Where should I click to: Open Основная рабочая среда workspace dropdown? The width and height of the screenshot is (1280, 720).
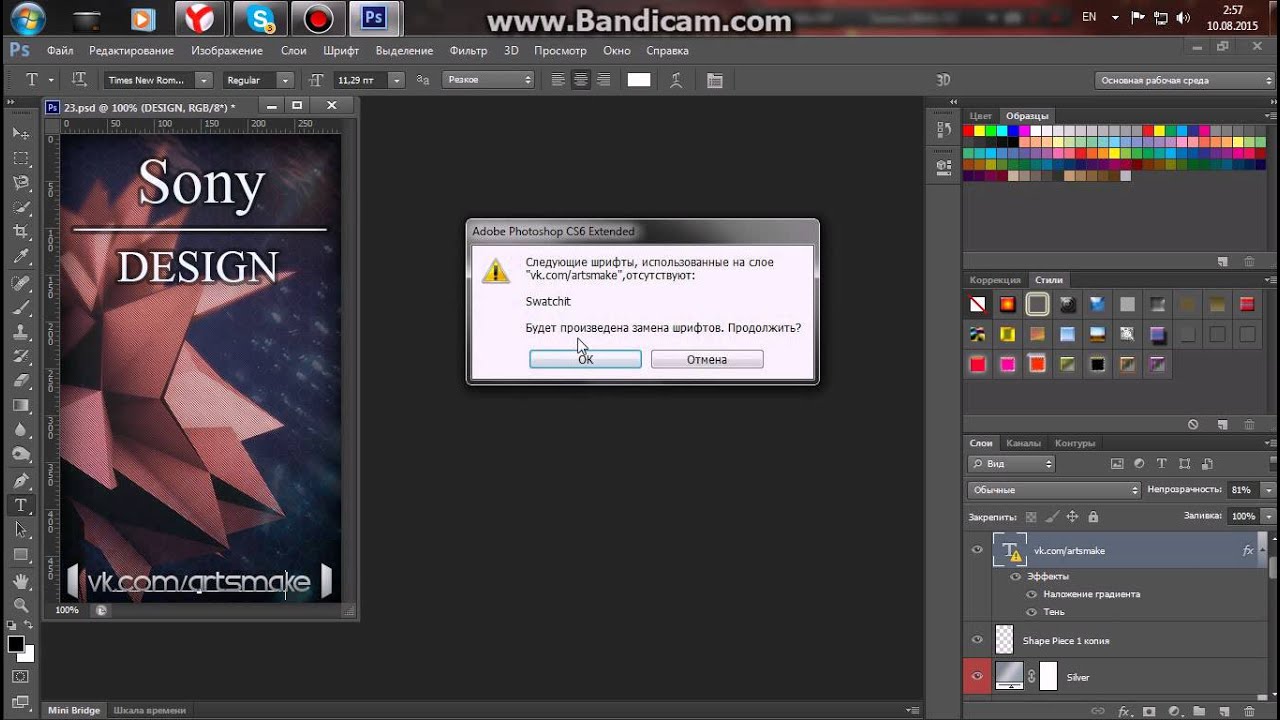[x=1184, y=80]
